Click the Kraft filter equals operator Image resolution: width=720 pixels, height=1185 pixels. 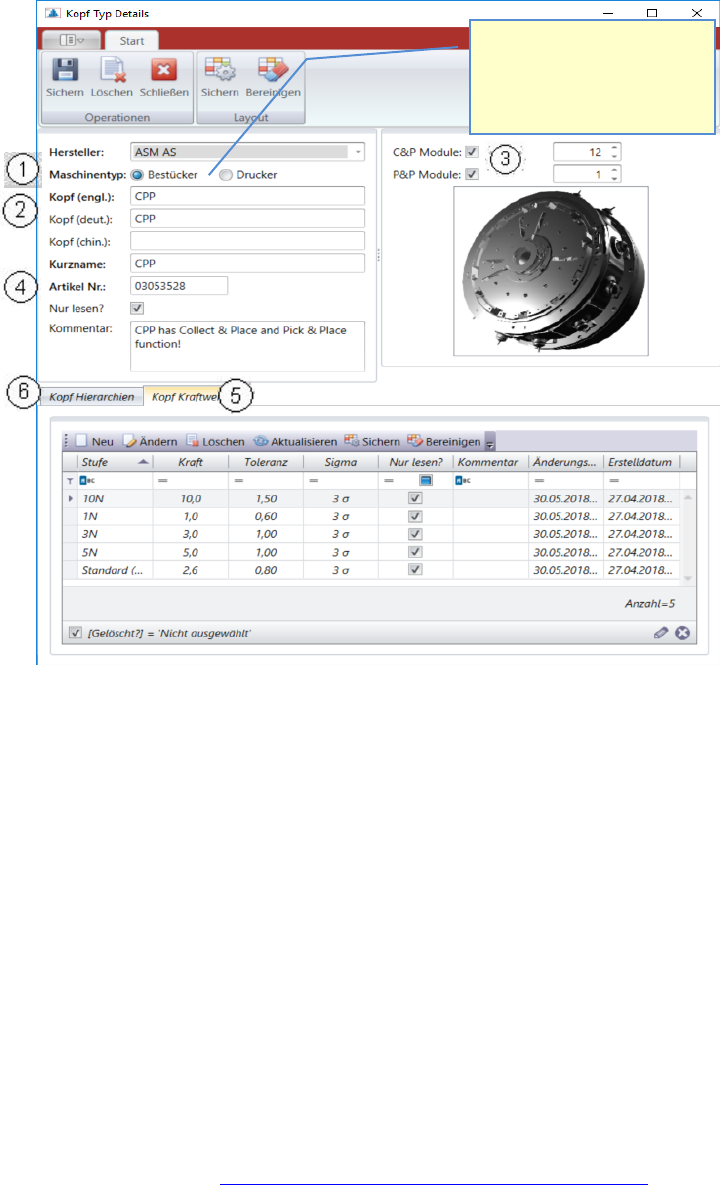point(162,481)
